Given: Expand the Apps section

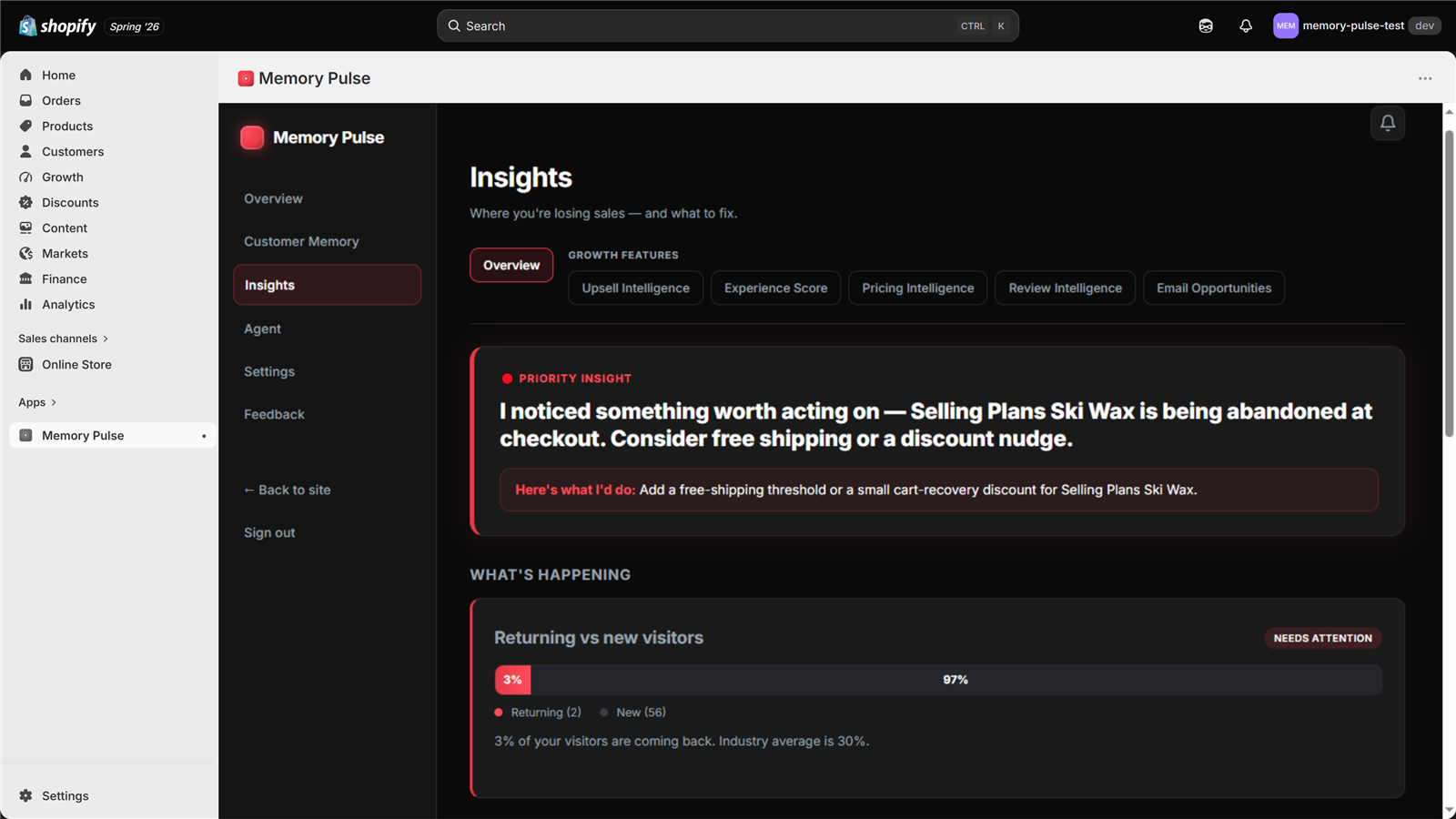Looking at the screenshot, I should tap(37, 402).
